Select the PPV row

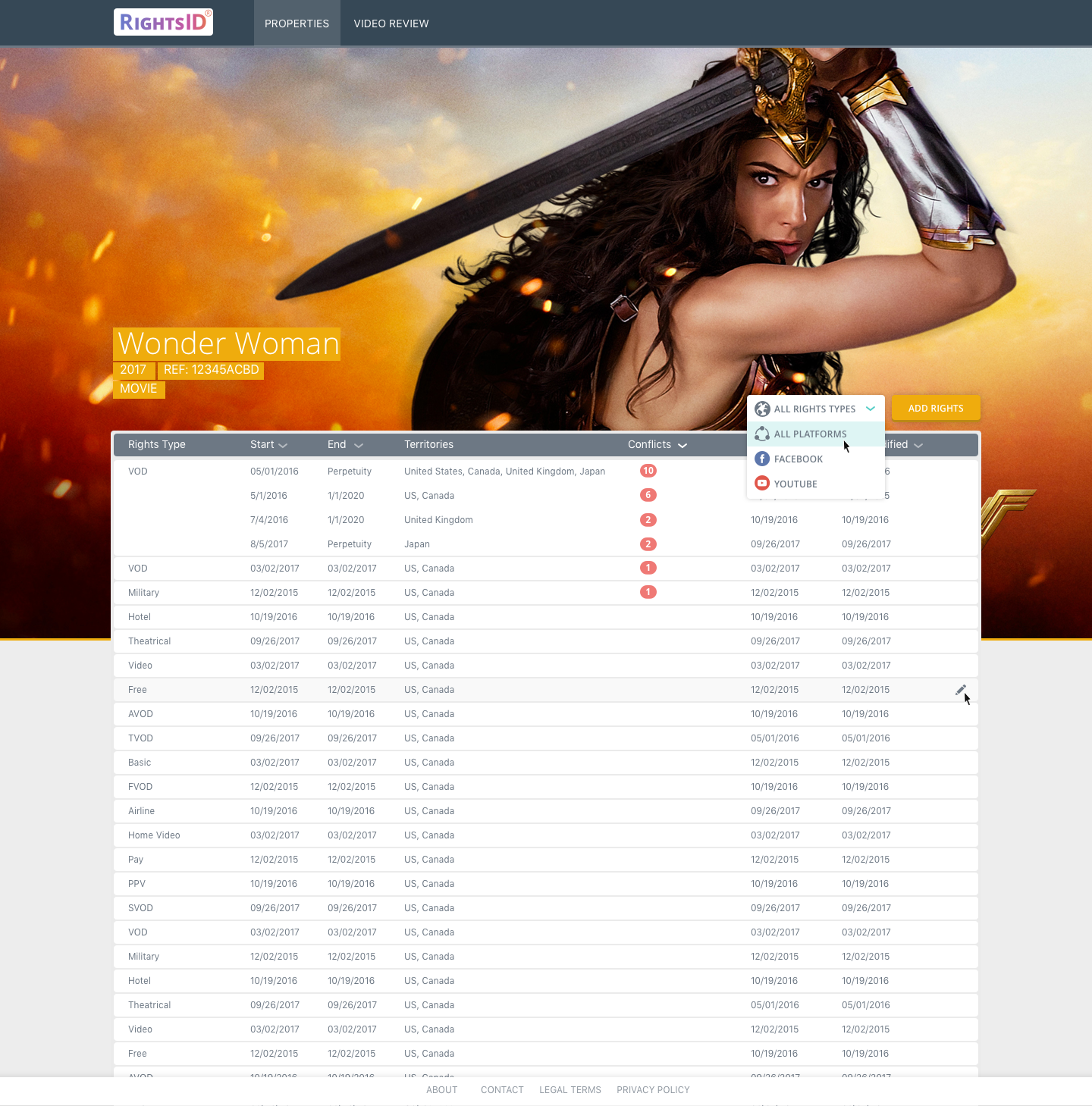[546, 884]
